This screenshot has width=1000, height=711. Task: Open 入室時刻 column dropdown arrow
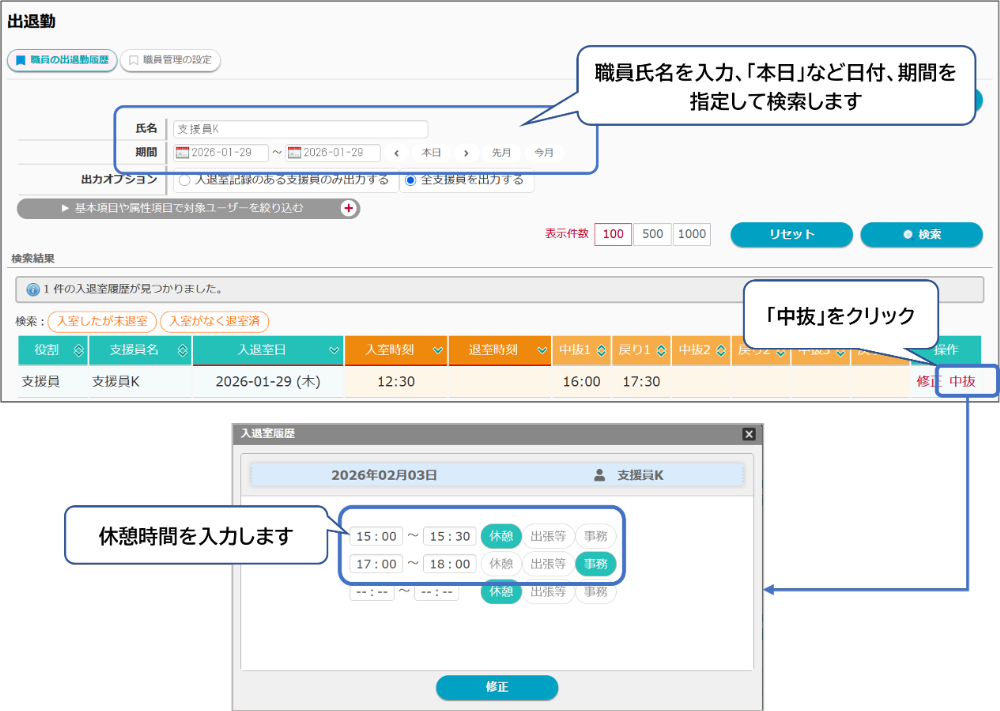coord(437,351)
